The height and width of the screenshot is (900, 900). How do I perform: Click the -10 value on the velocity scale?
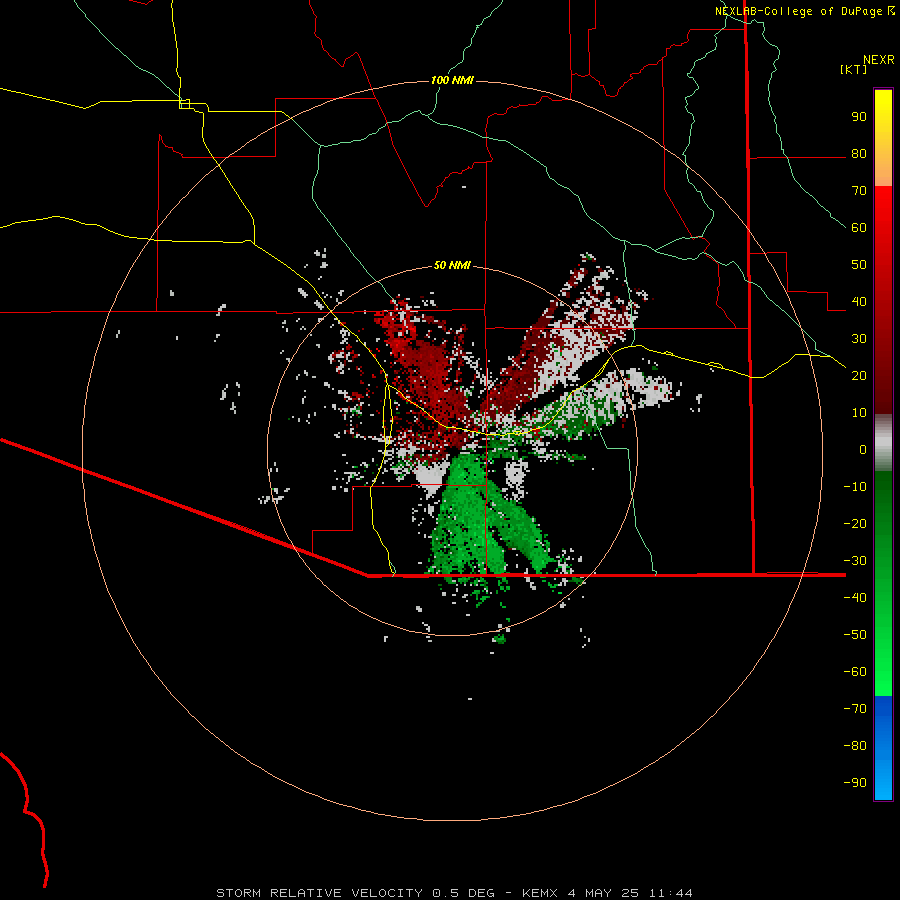click(855, 487)
